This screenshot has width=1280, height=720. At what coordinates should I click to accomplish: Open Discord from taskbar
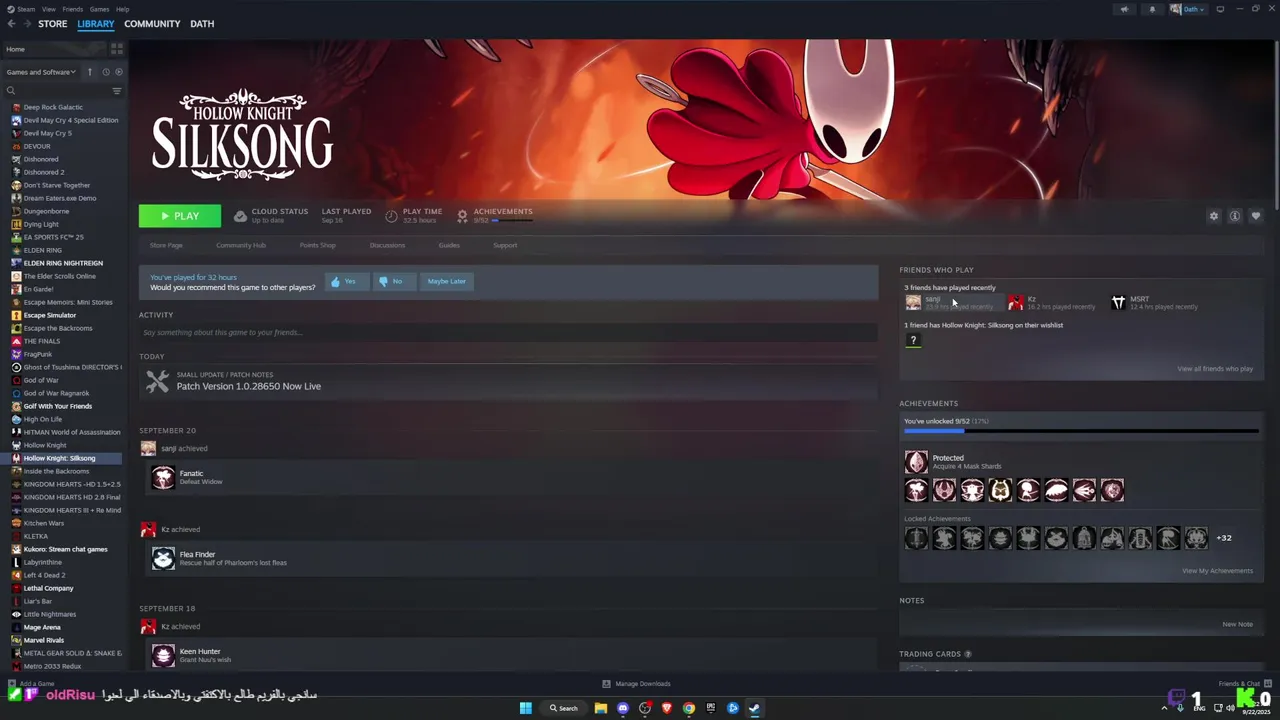[623, 708]
